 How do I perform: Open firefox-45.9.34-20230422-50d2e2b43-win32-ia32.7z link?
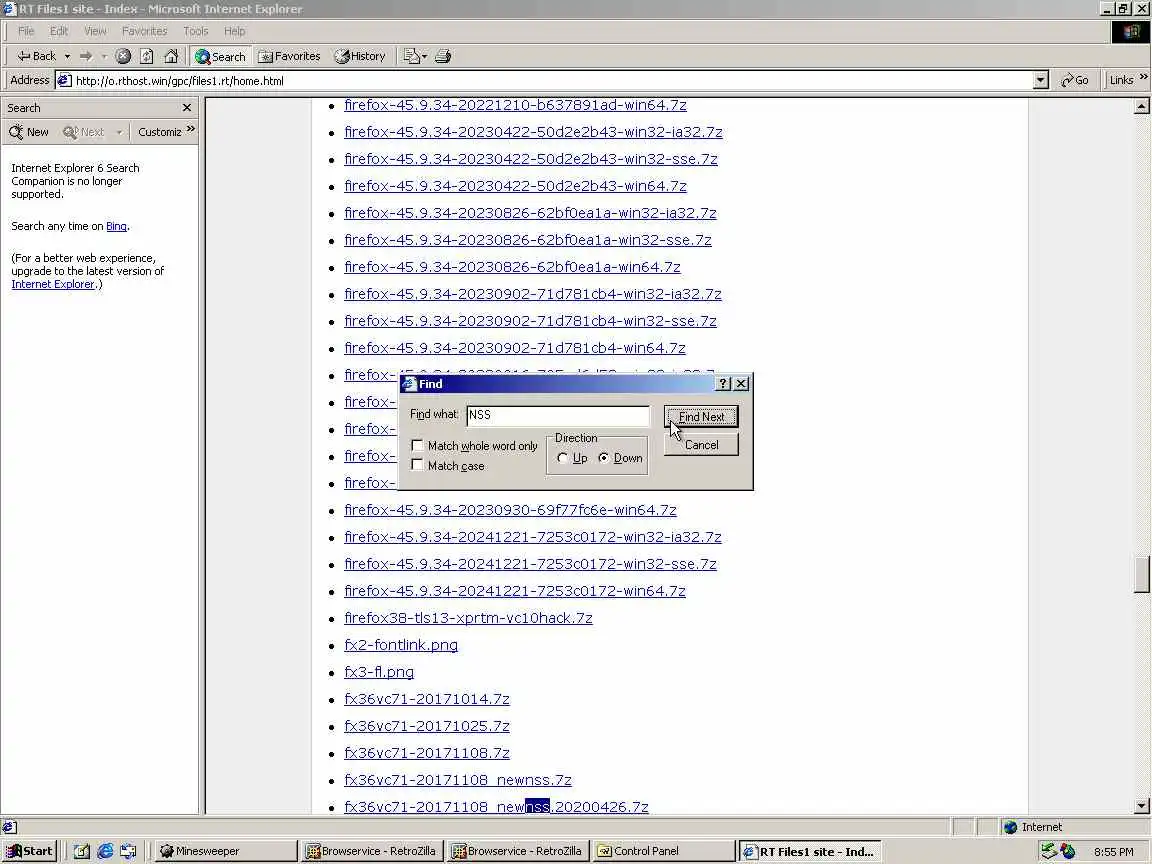tap(533, 132)
